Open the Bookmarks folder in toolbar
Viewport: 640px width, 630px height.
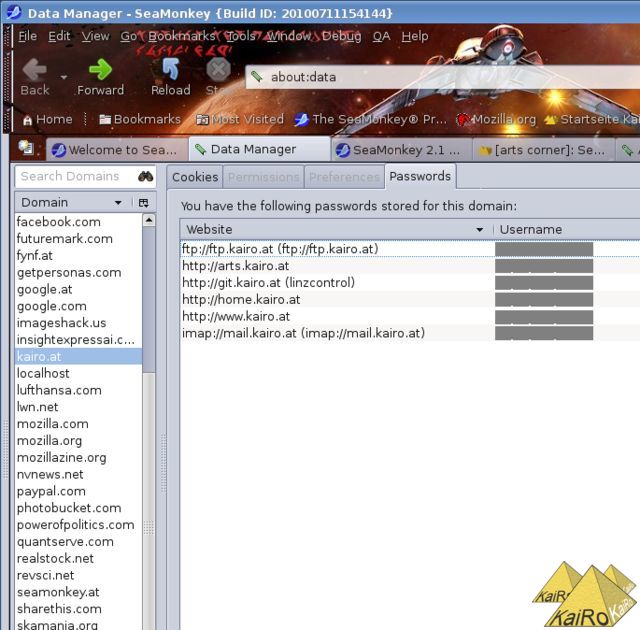point(140,119)
